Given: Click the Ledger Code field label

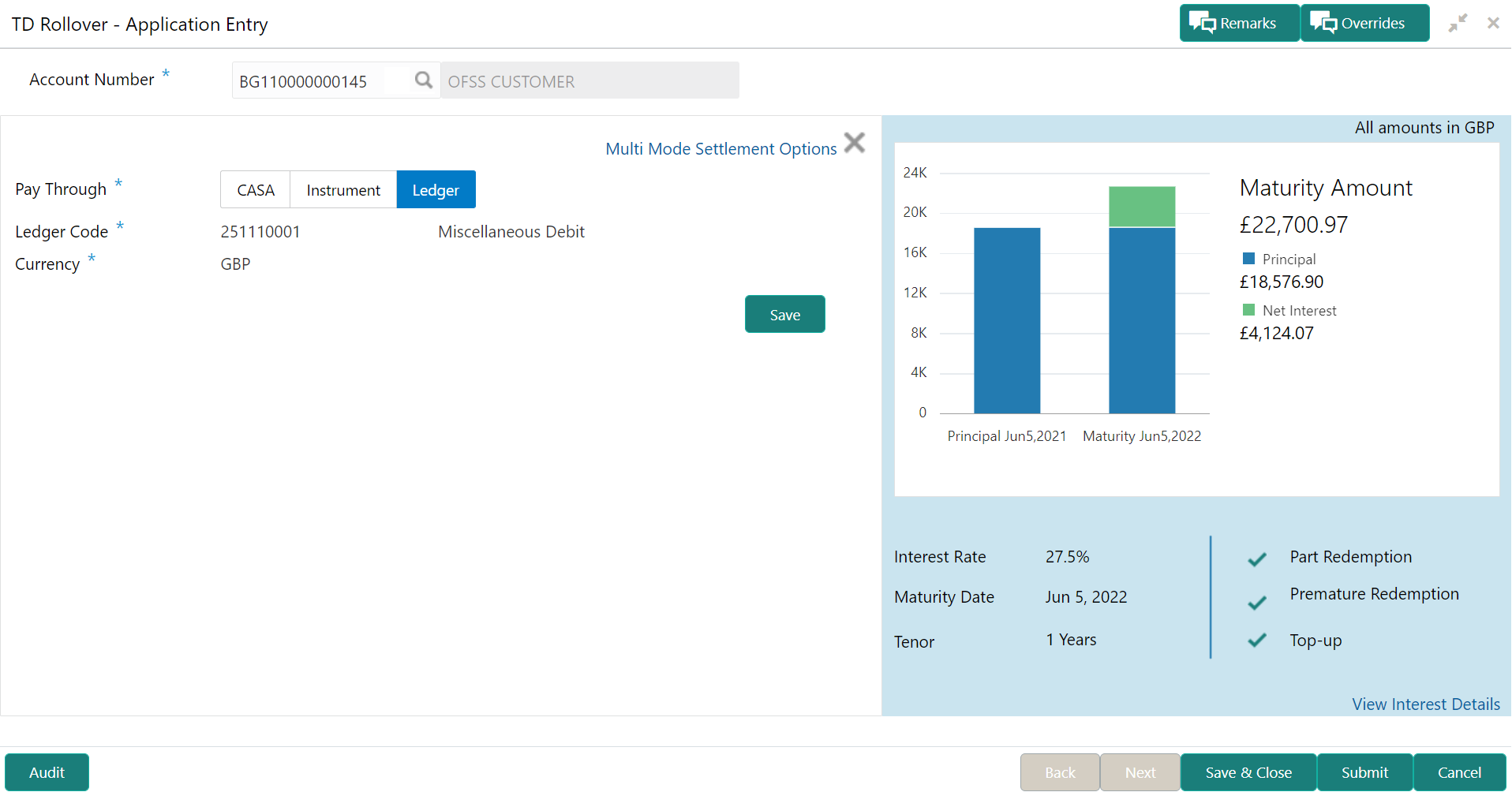Looking at the screenshot, I should 62,231.
